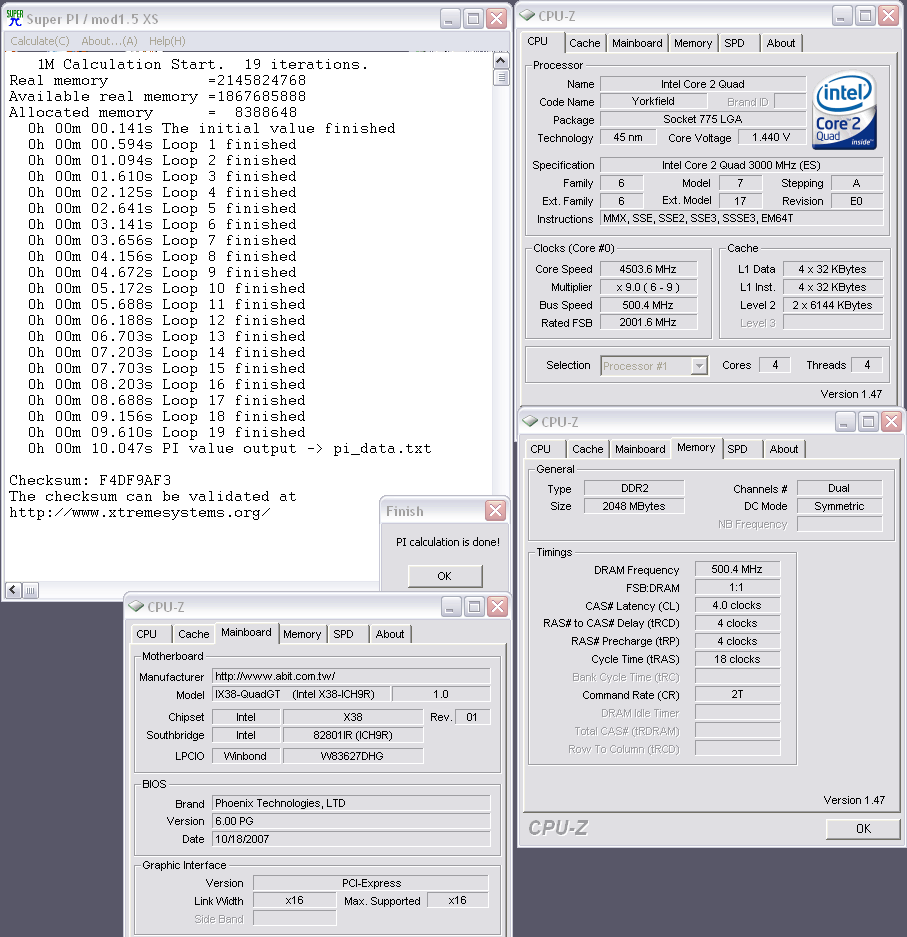Click the Super PI vertical scrollbar thumb

click(501, 77)
